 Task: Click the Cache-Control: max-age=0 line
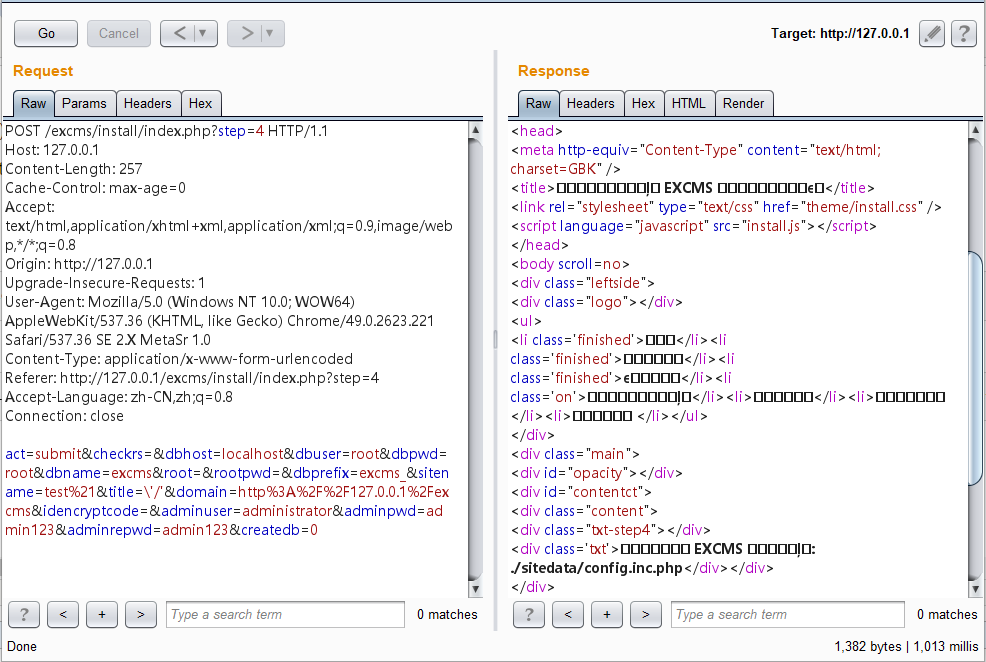[96, 187]
